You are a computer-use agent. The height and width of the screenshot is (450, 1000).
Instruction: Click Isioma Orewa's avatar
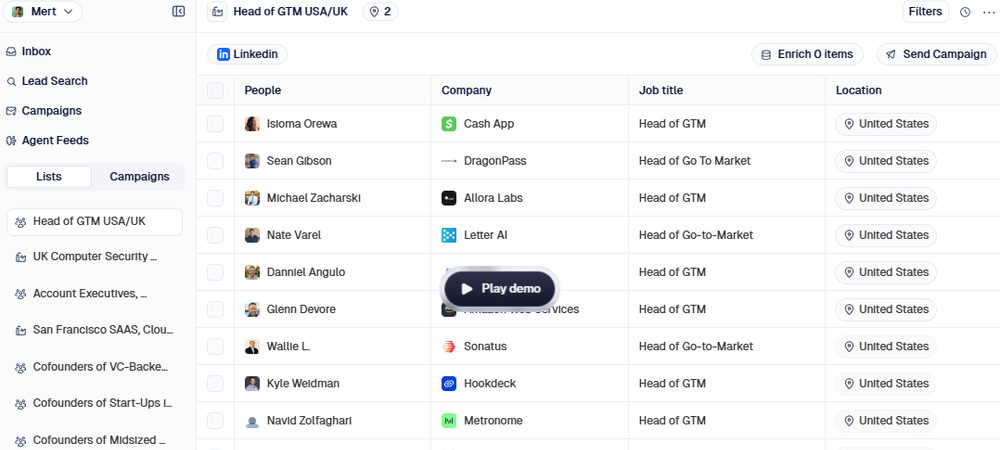point(253,124)
